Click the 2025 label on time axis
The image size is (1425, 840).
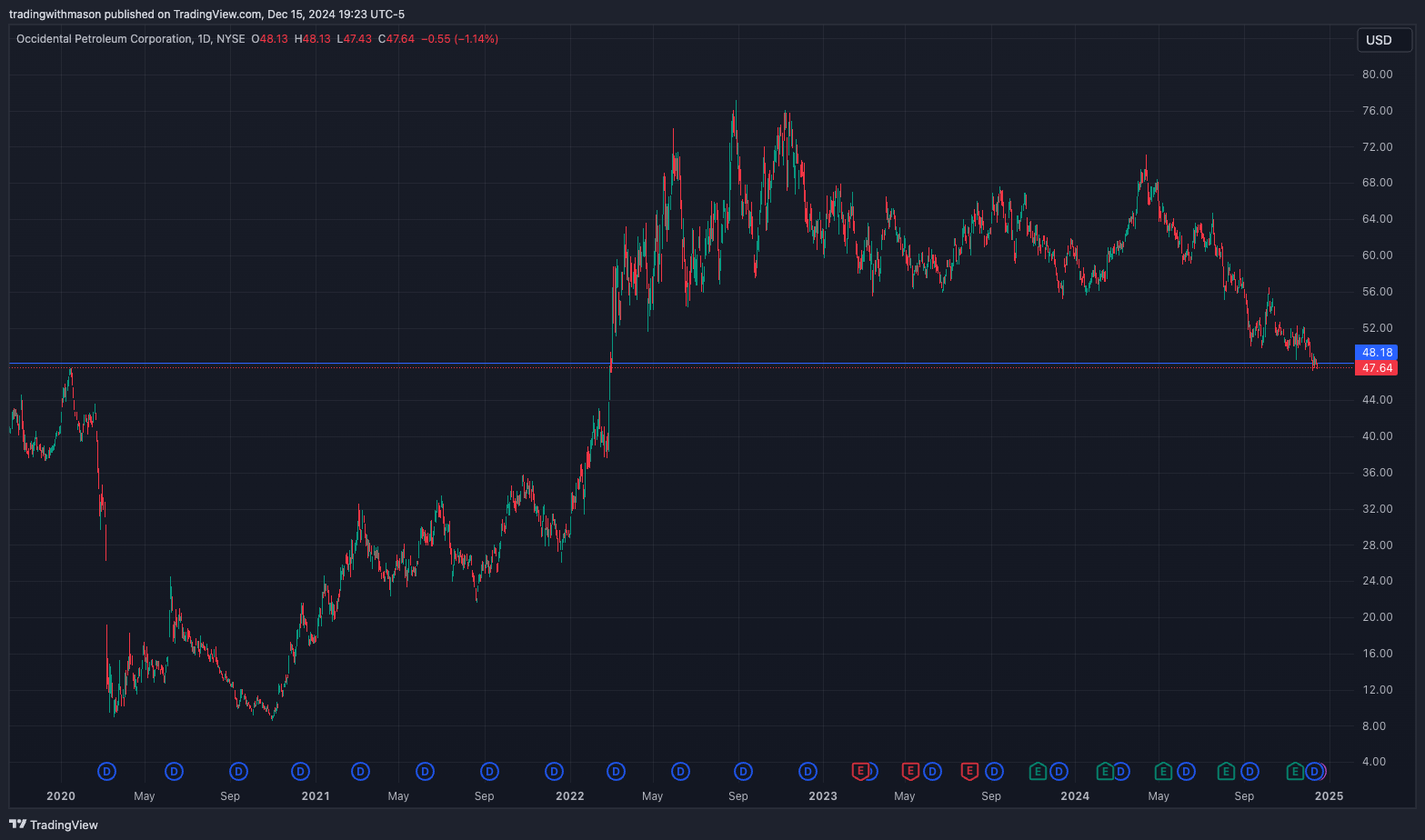[1329, 796]
